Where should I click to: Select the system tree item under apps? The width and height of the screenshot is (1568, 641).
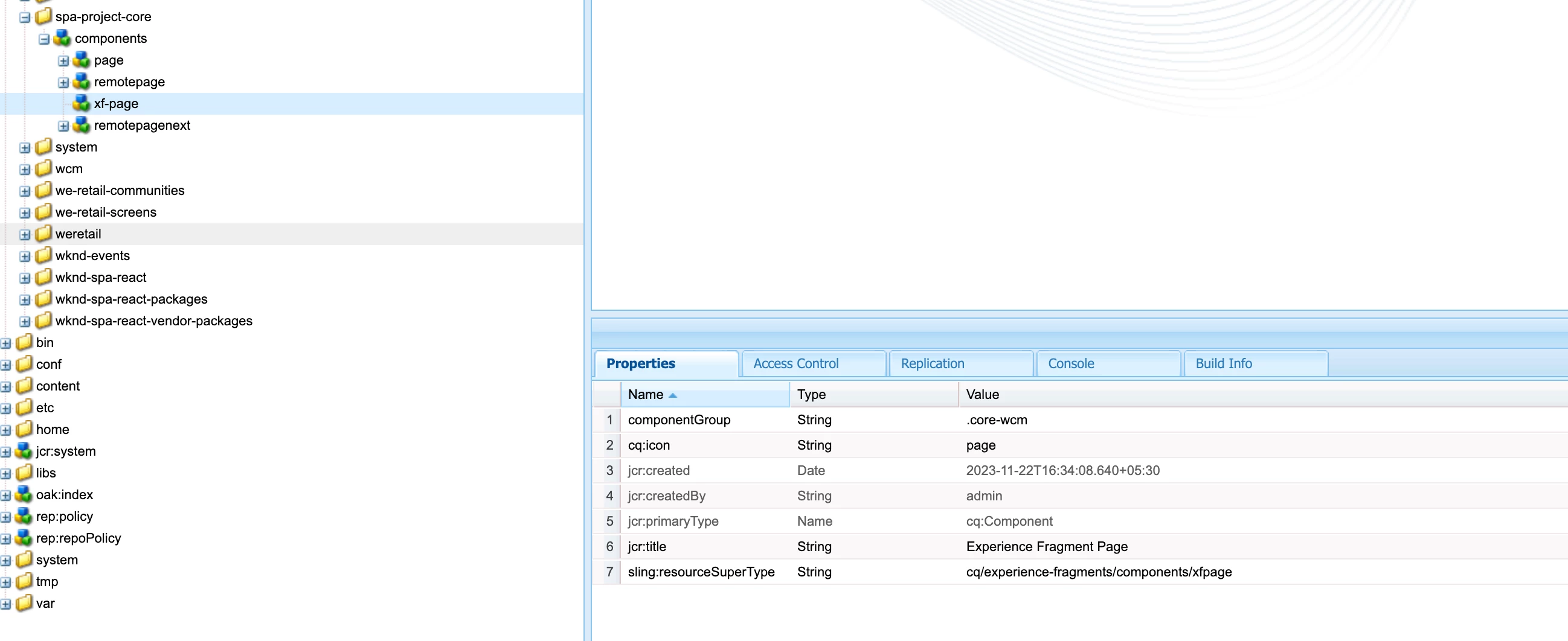[76, 147]
